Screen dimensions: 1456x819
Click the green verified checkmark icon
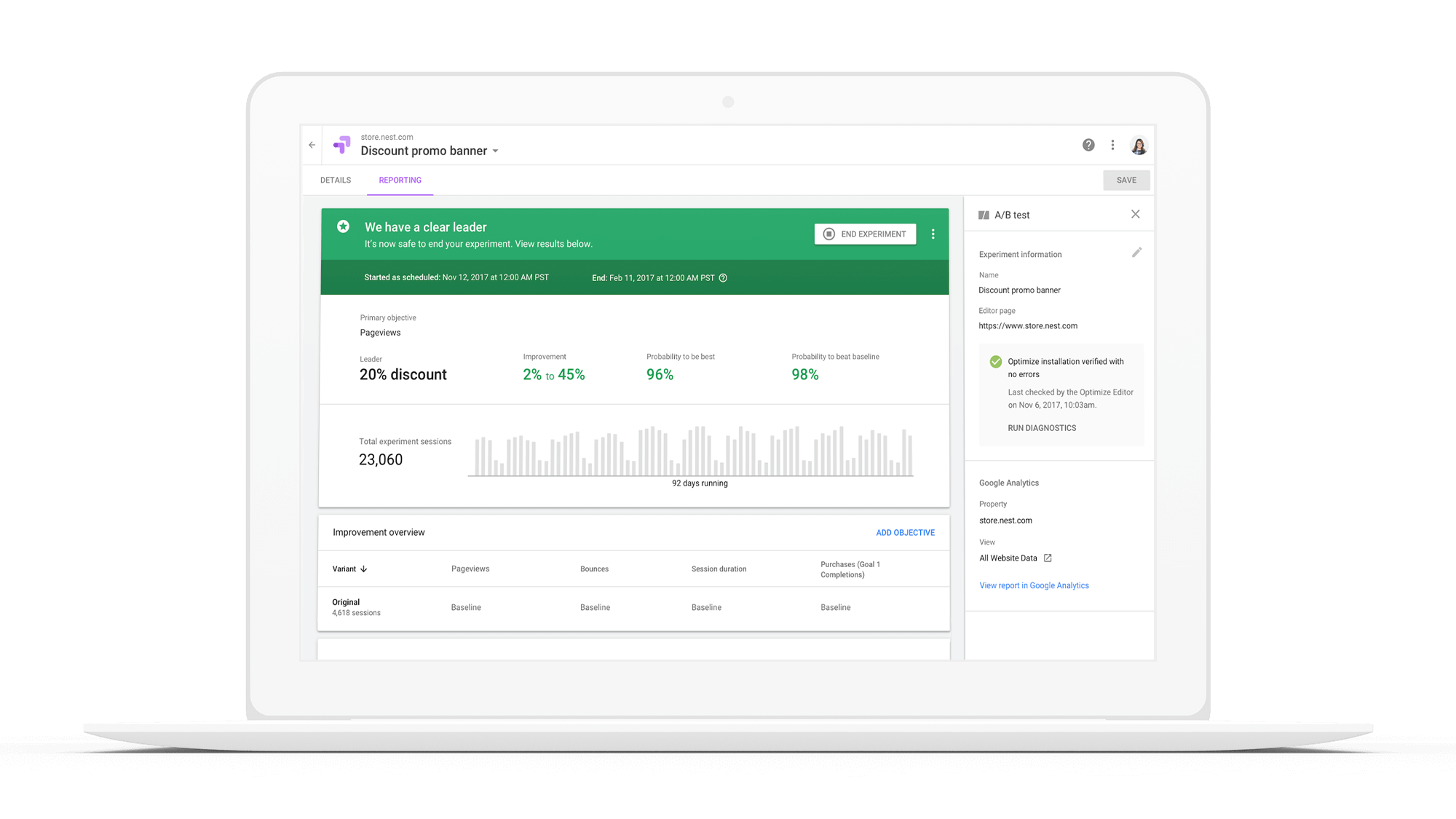pos(995,362)
